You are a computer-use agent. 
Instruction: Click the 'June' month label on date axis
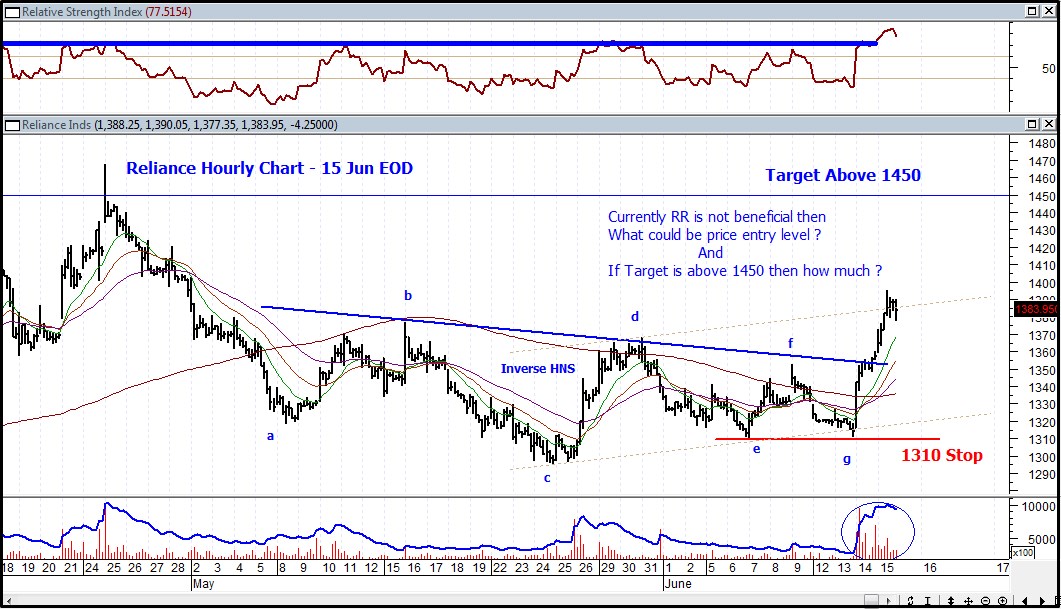pyautogui.click(x=677, y=583)
